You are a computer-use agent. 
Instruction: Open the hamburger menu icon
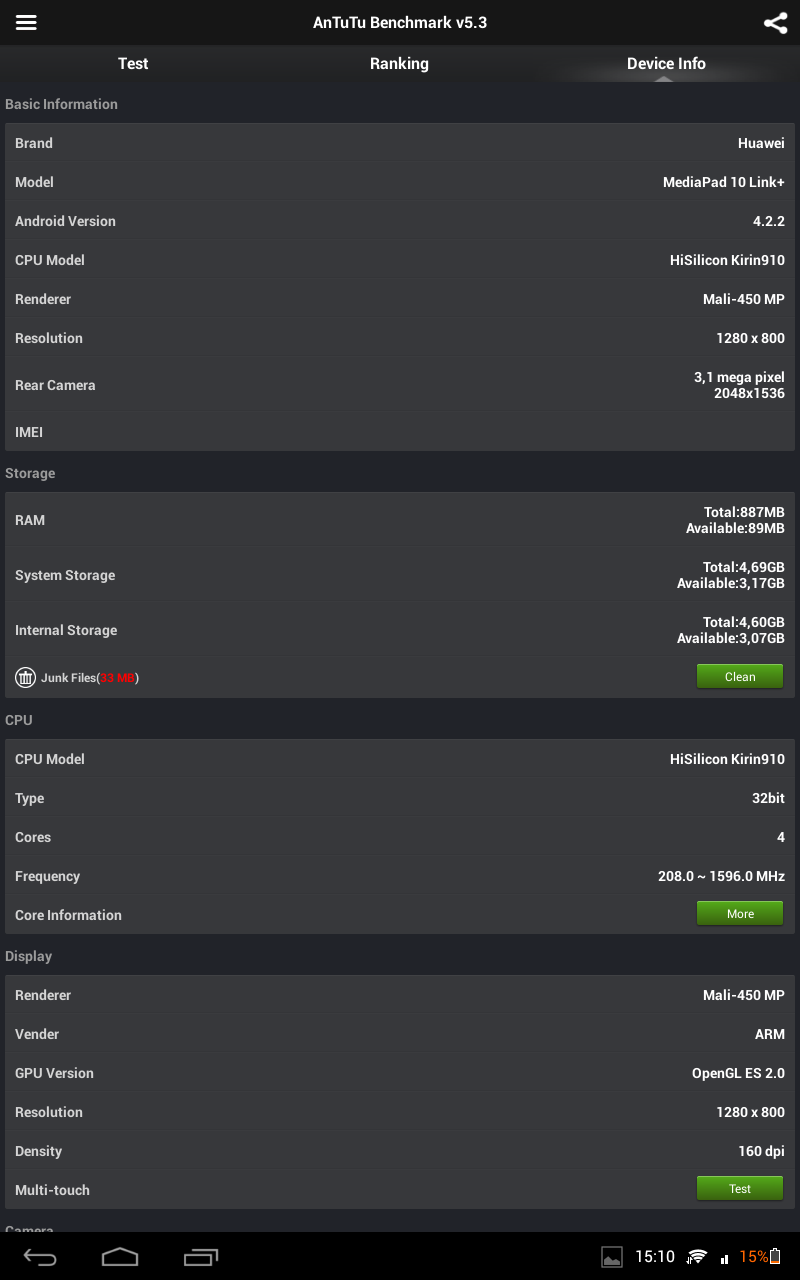(x=26, y=22)
